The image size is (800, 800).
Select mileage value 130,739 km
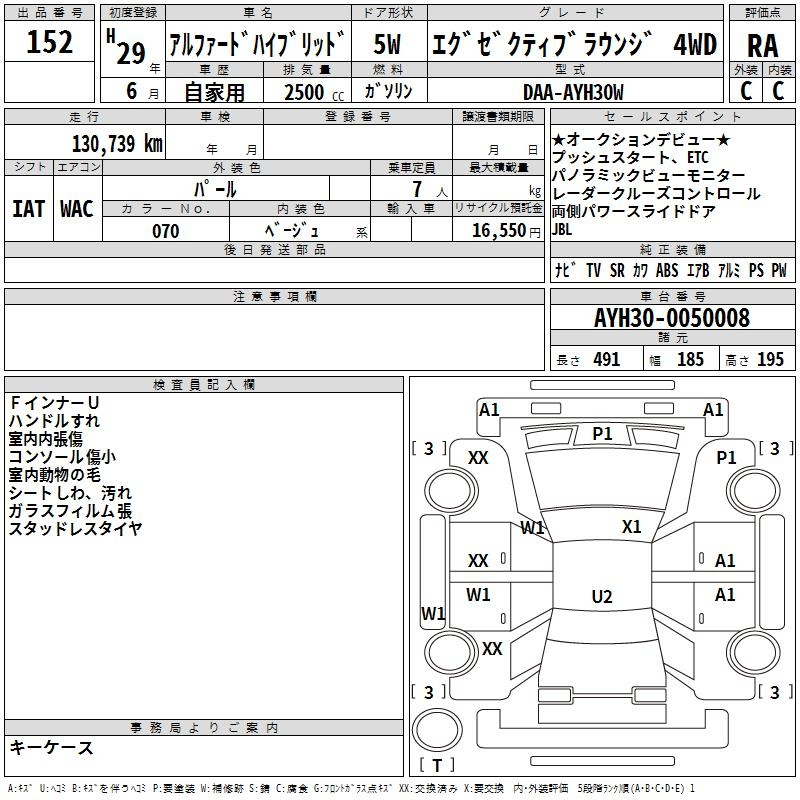(x=117, y=143)
